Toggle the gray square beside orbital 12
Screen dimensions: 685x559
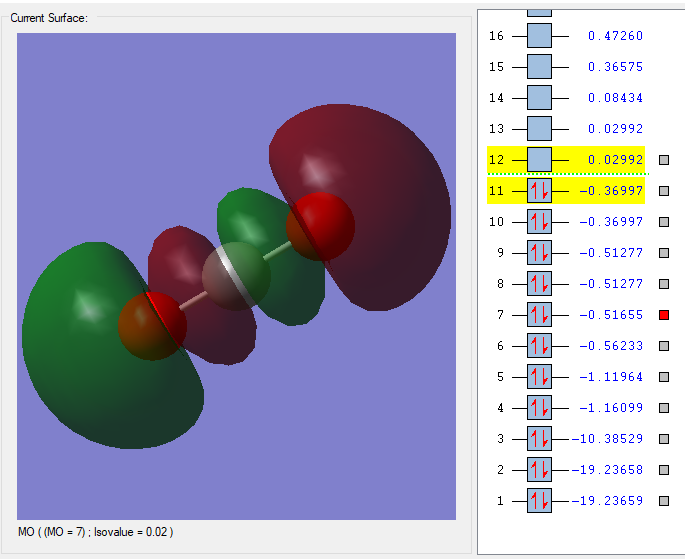click(x=664, y=160)
